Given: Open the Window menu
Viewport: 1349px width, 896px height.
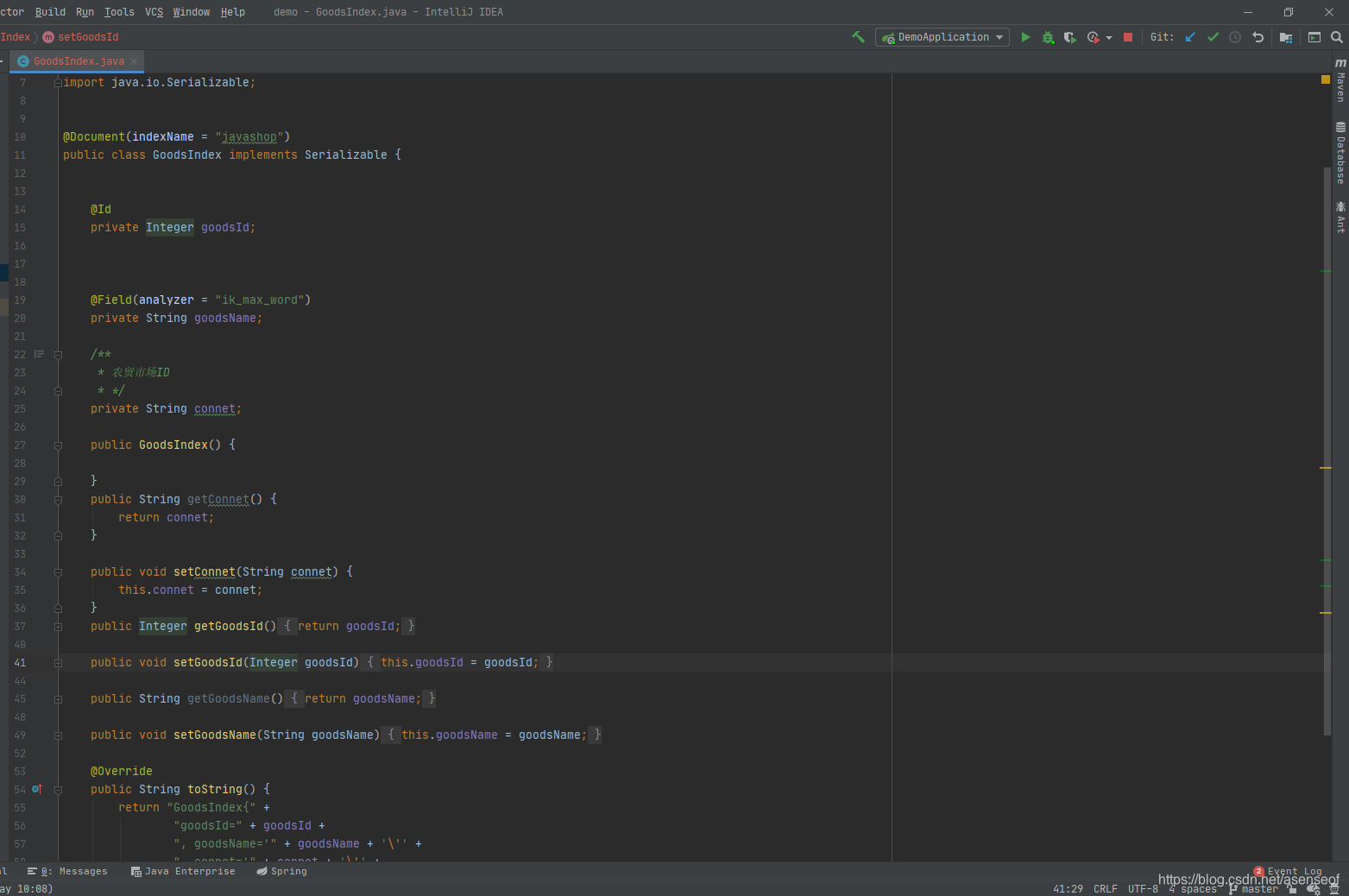Looking at the screenshot, I should pyautogui.click(x=191, y=12).
